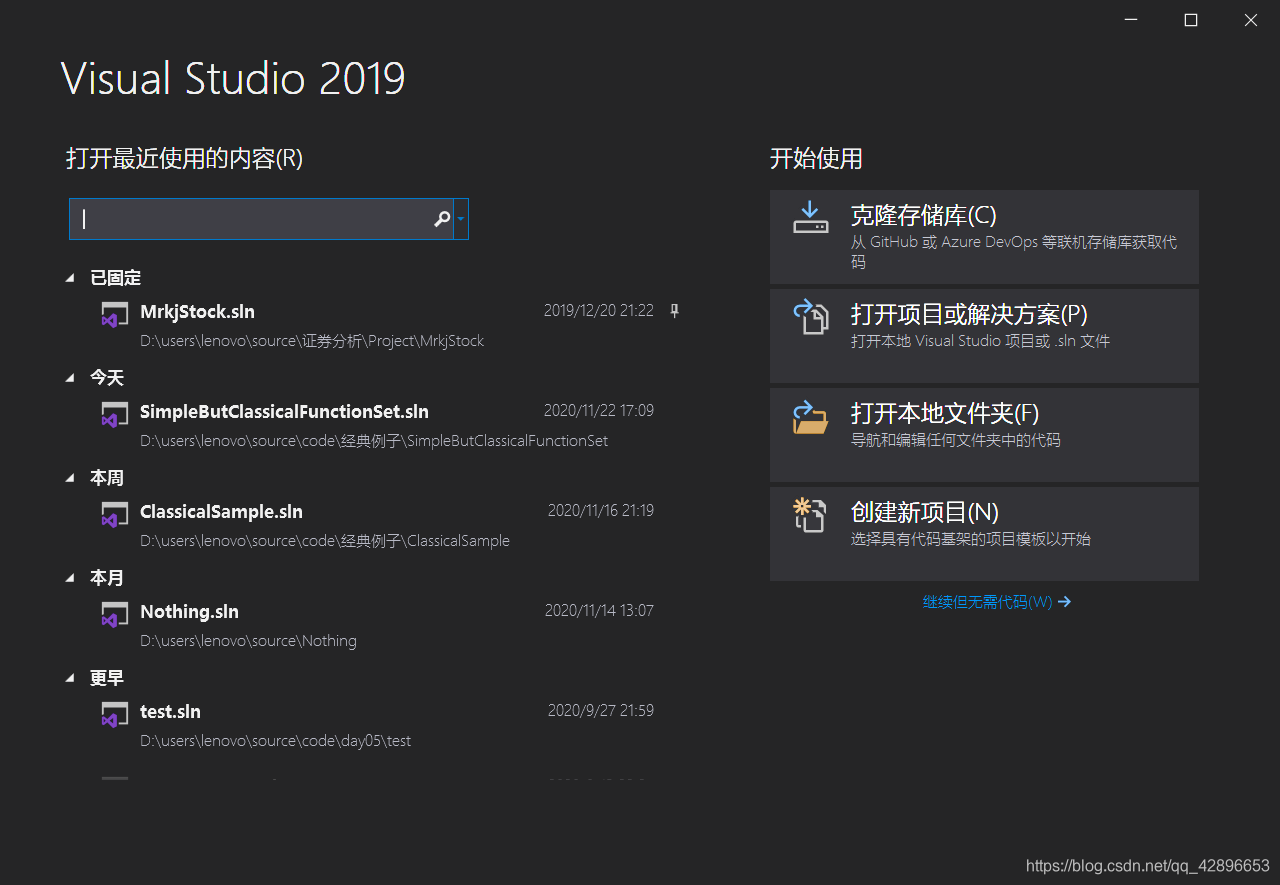Collapse the 已固定 group
The width and height of the screenshot is (1280, 885).
(70, 278)
